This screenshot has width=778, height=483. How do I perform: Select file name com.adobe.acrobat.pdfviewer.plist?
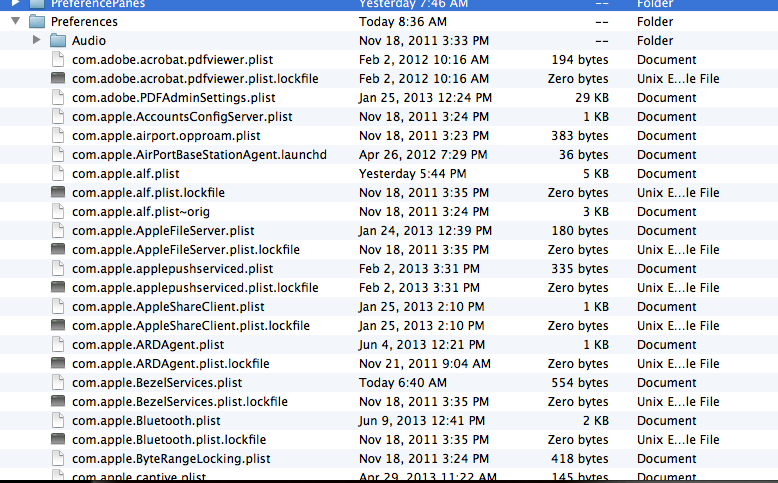(x=173, y=60)
